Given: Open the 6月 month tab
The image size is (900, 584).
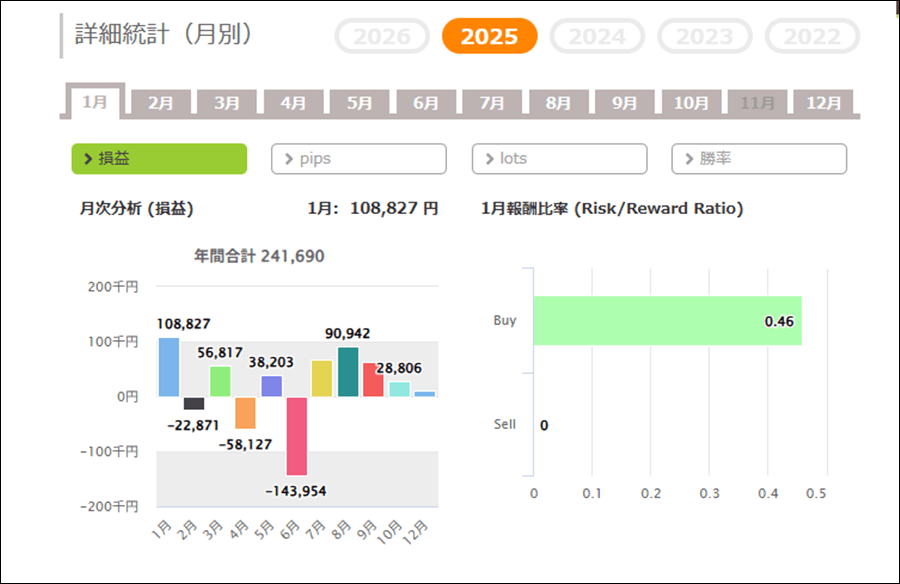Looking at the screenshot, I should click(426, 103).
